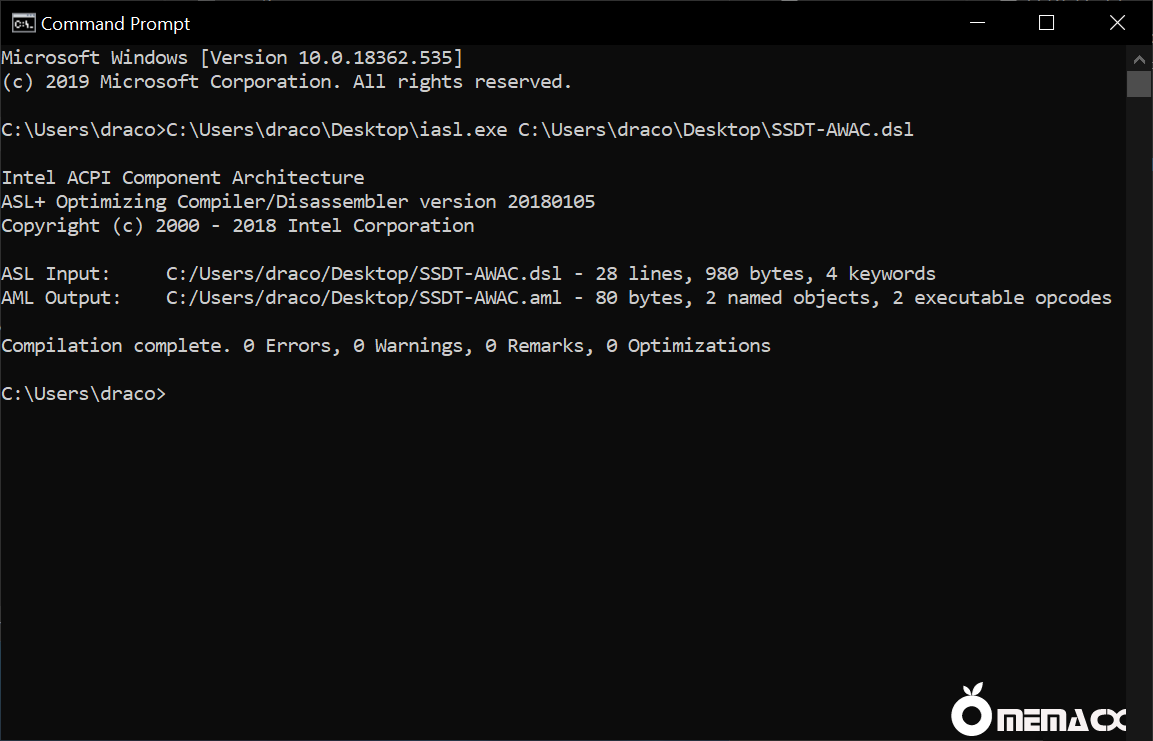Click the final C:\Users\draco> prompt line
The image size is (1153, 741).
(84, 394)
